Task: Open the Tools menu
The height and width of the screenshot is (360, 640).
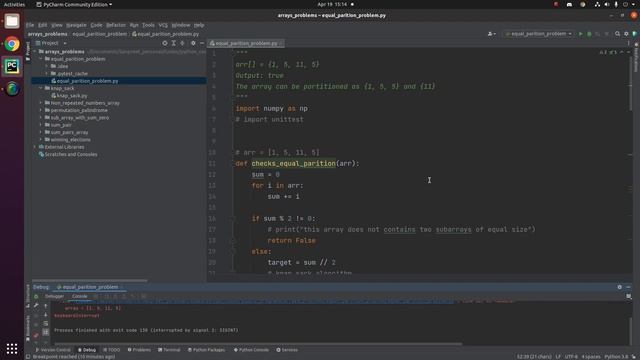Action: tap(148, 25)
